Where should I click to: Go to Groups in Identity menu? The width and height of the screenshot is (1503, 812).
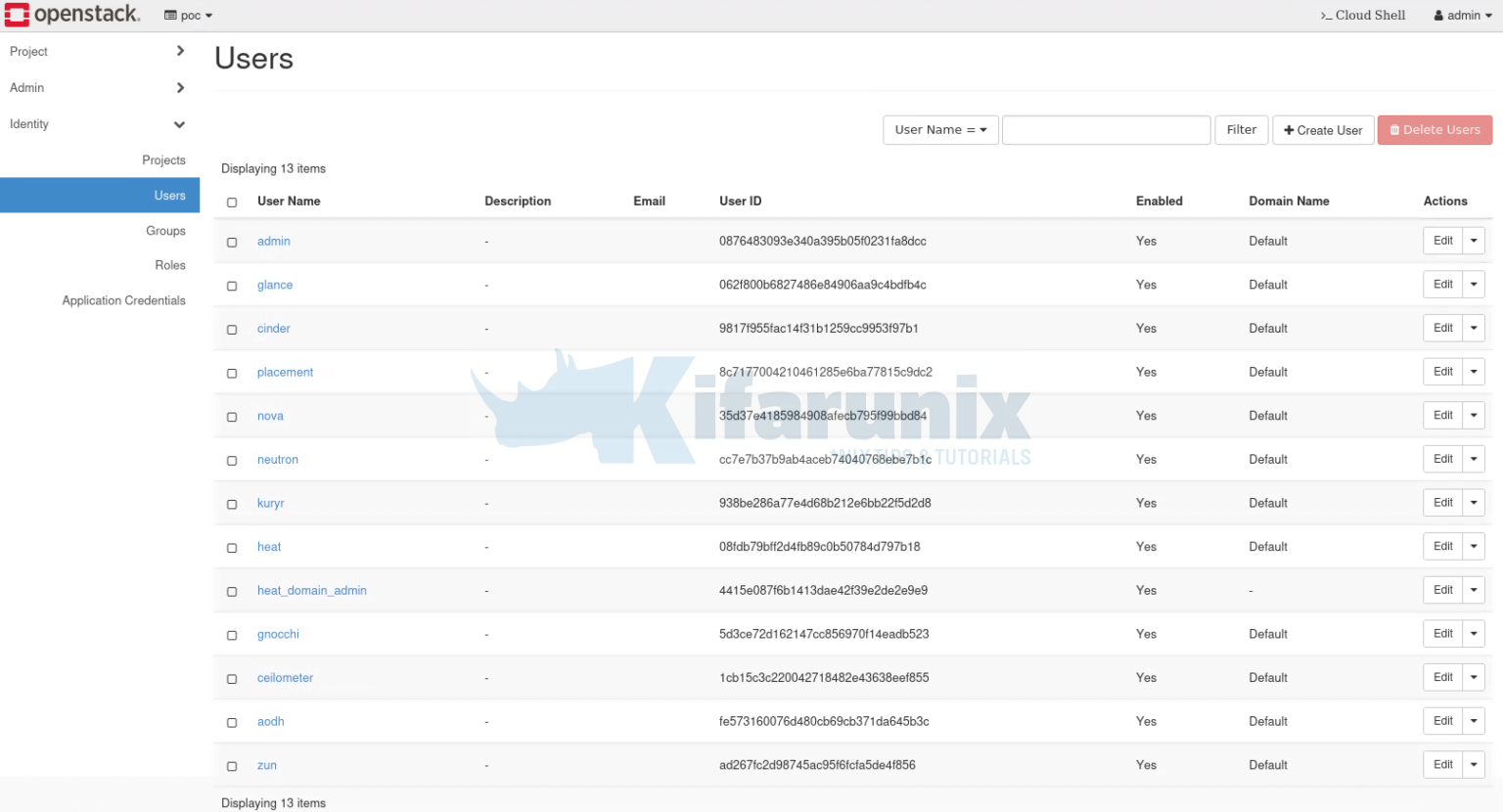pyautogui.click(x=165, y=231)
